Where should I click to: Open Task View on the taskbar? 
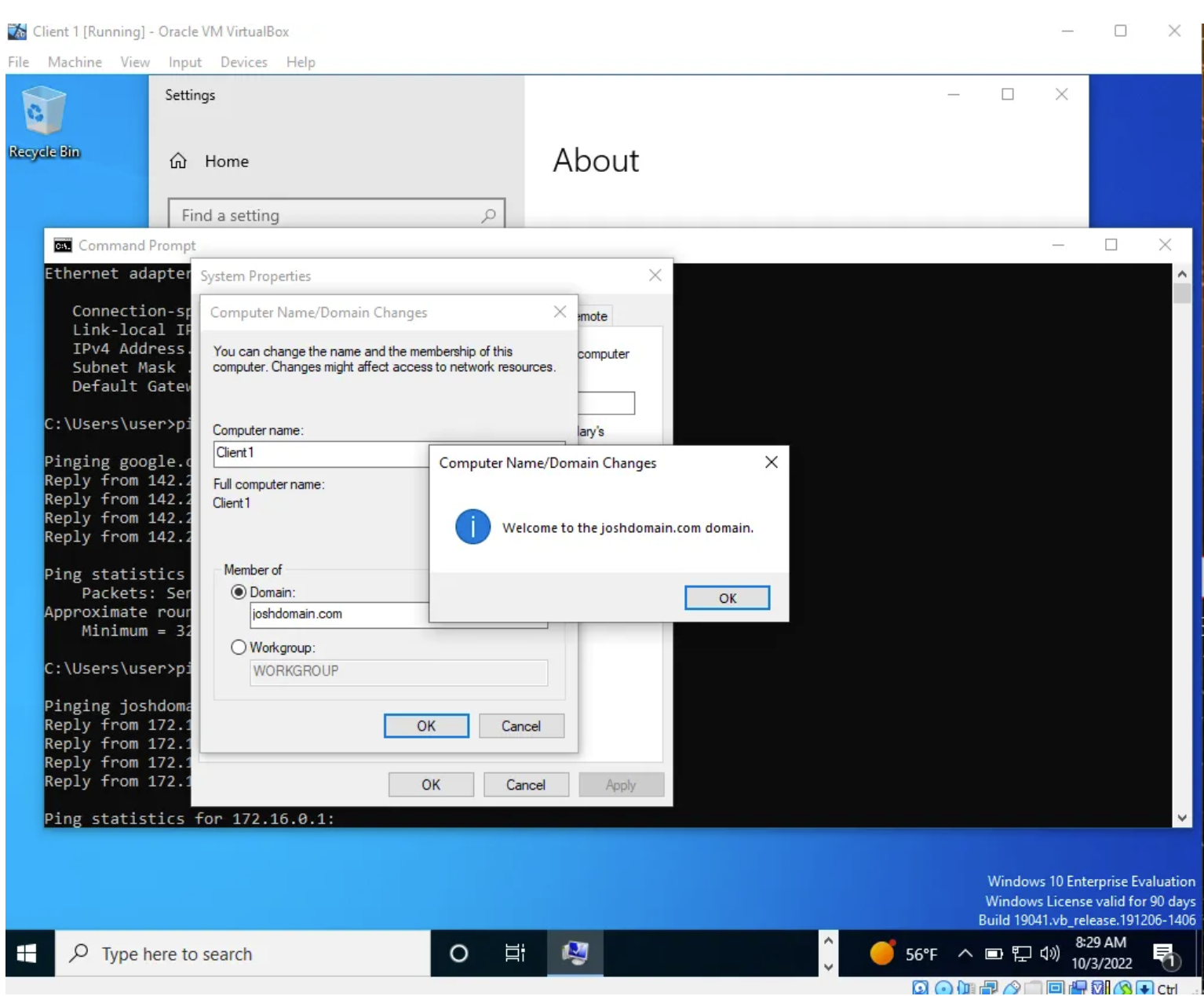coord(515,954)
